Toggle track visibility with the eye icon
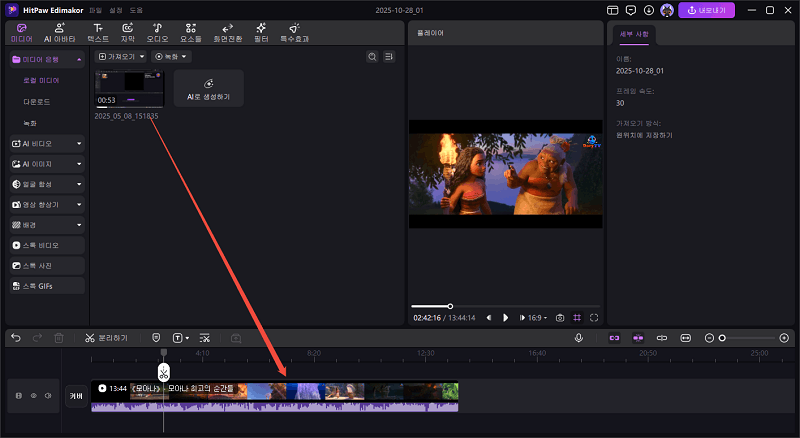 point(33,396)
